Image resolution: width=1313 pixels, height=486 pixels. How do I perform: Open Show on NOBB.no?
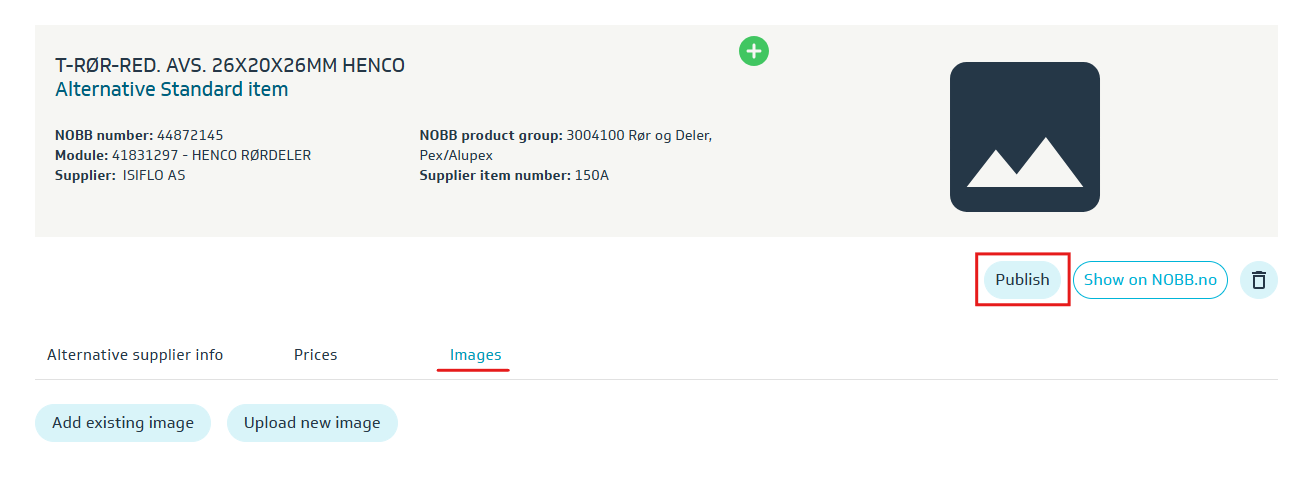click(1150, 280)
